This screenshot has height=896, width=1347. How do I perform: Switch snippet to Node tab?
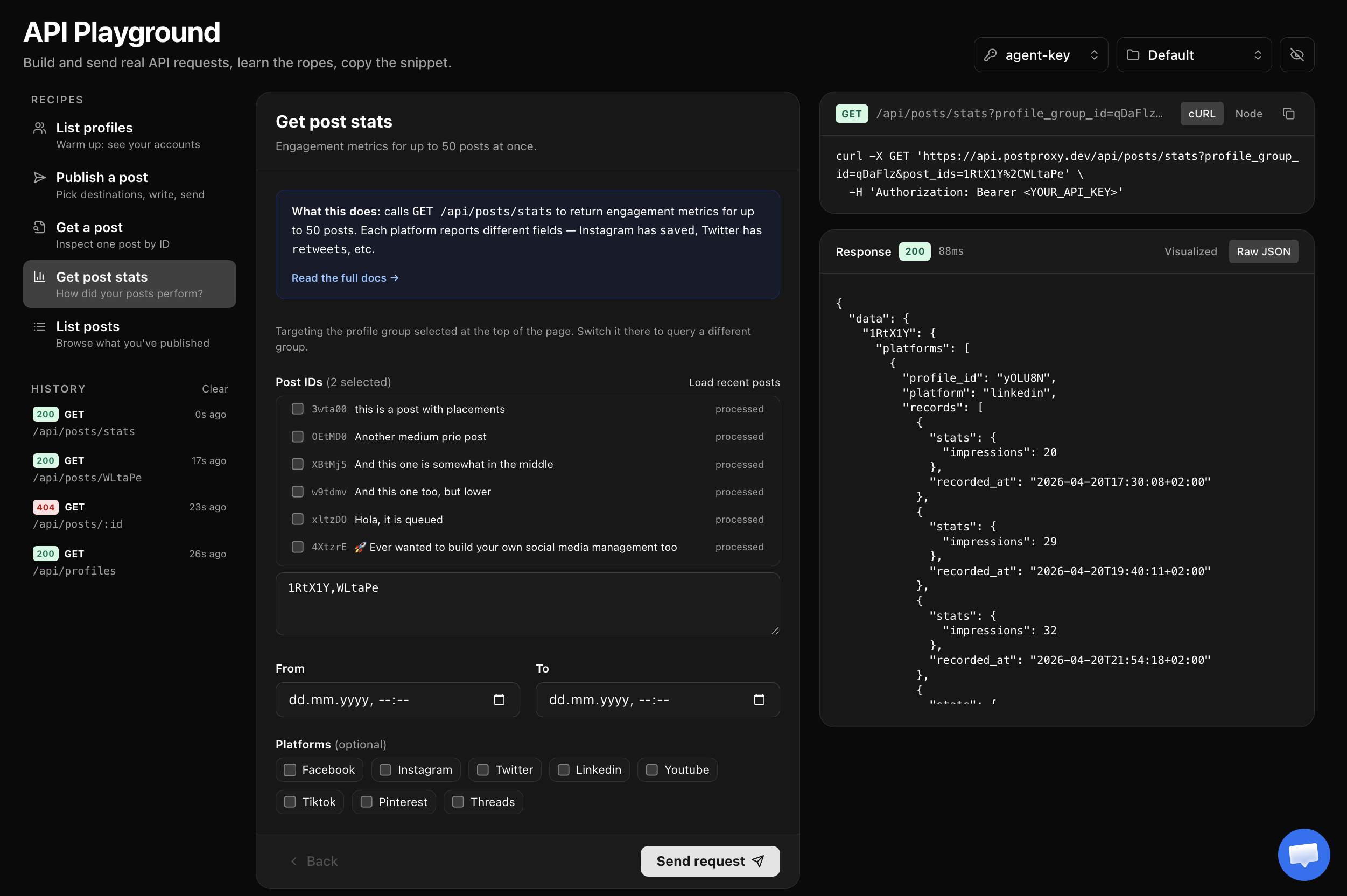pos(1248,114)
